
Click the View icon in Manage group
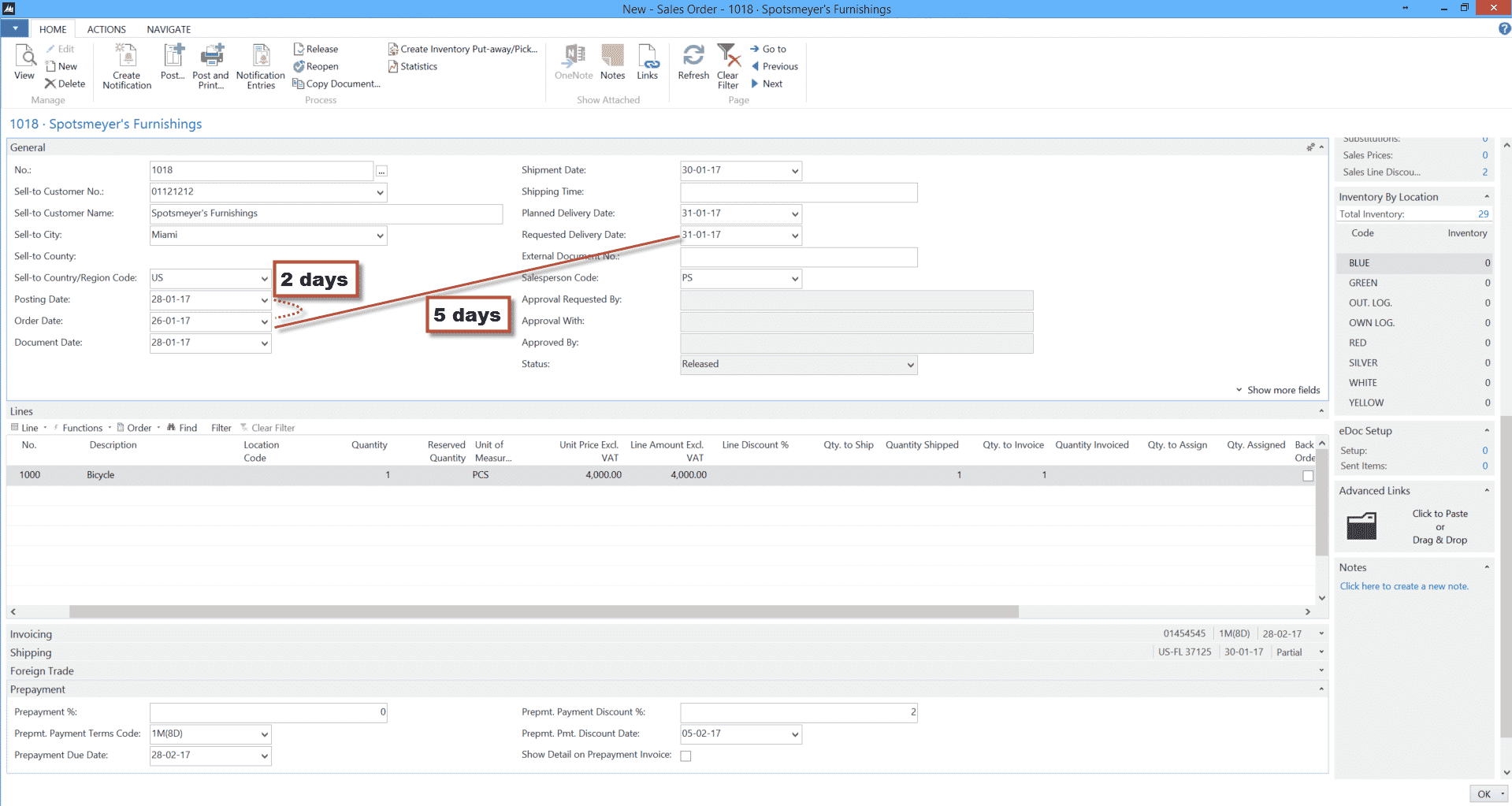[24, 62]
